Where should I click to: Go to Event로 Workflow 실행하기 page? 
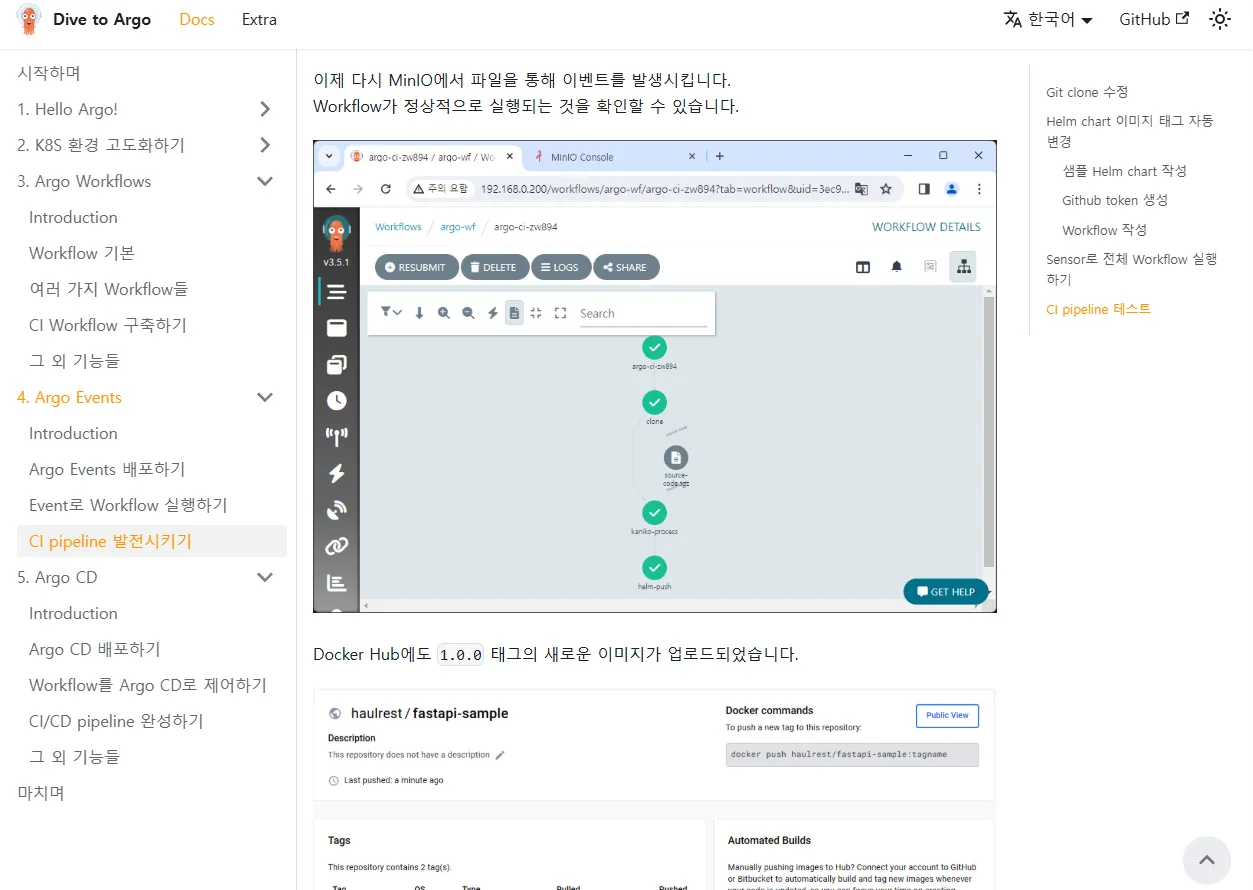128,505
